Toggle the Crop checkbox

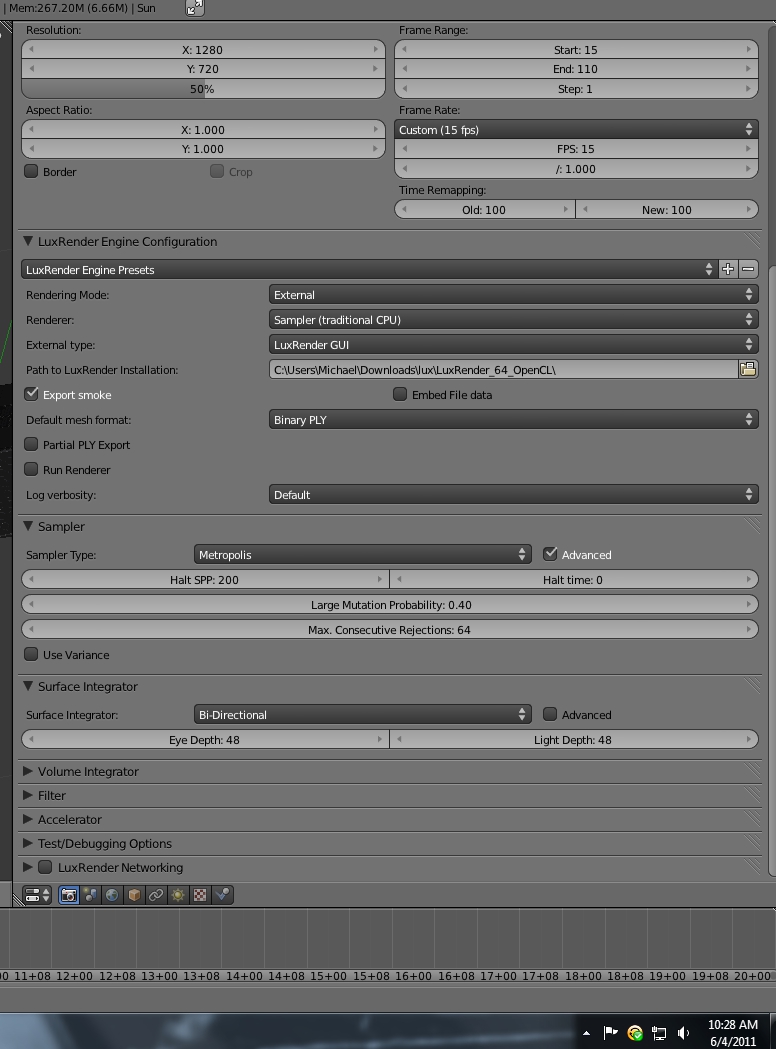216,171
